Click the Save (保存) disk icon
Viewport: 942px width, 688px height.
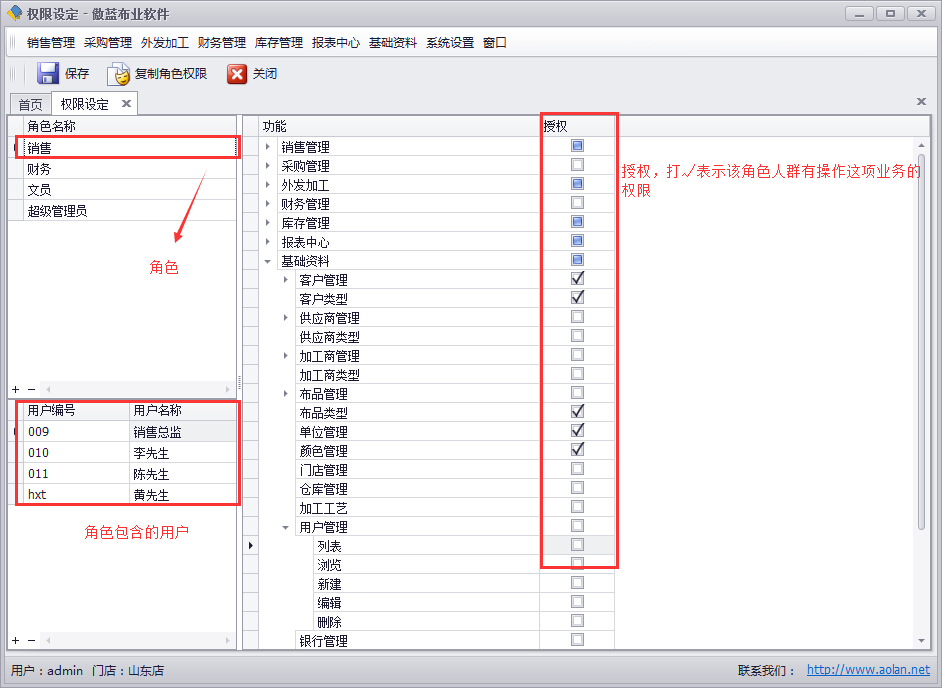tap(47, 72)
